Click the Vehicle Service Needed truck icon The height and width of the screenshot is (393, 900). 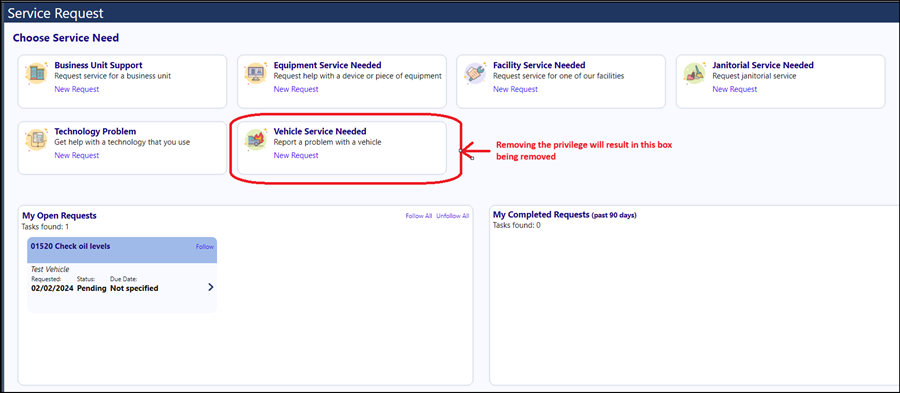point(255,140)
